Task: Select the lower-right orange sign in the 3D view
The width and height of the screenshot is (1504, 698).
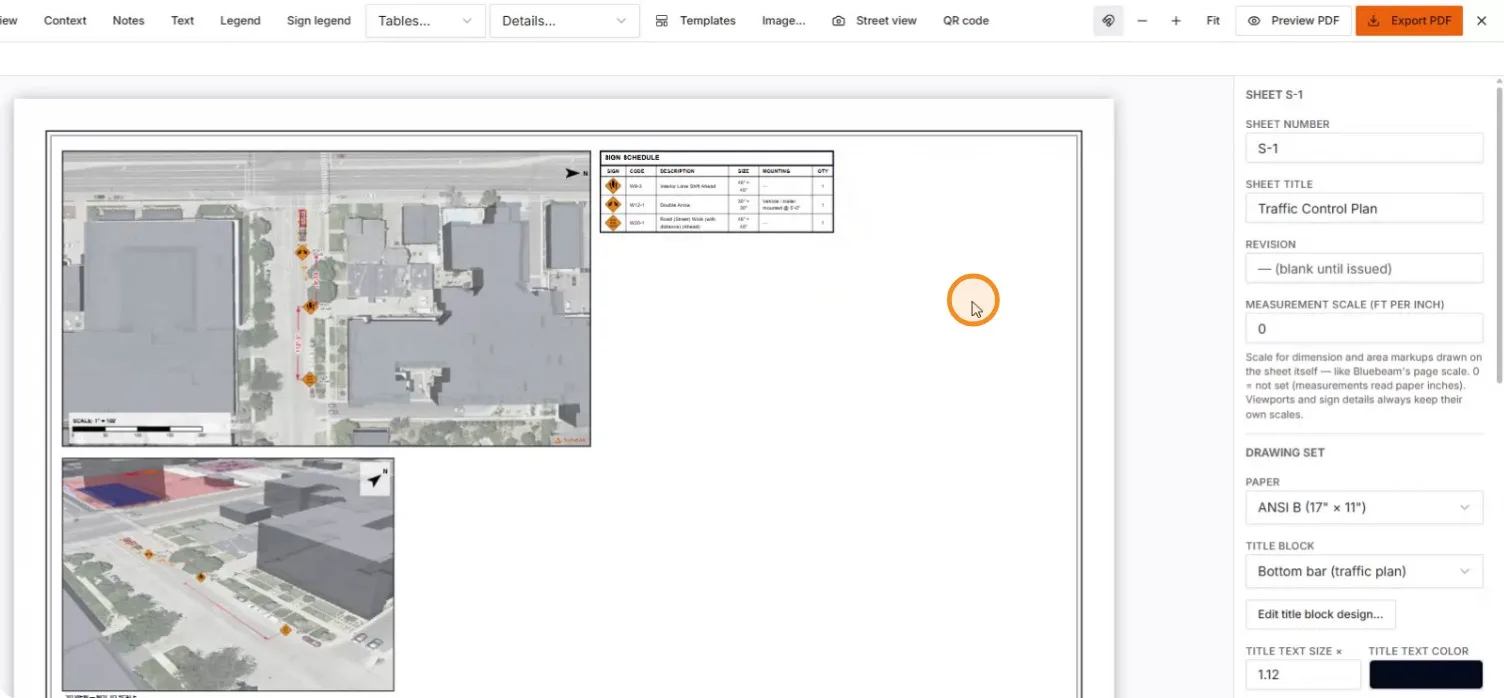Action: click(x=286, y=630)
